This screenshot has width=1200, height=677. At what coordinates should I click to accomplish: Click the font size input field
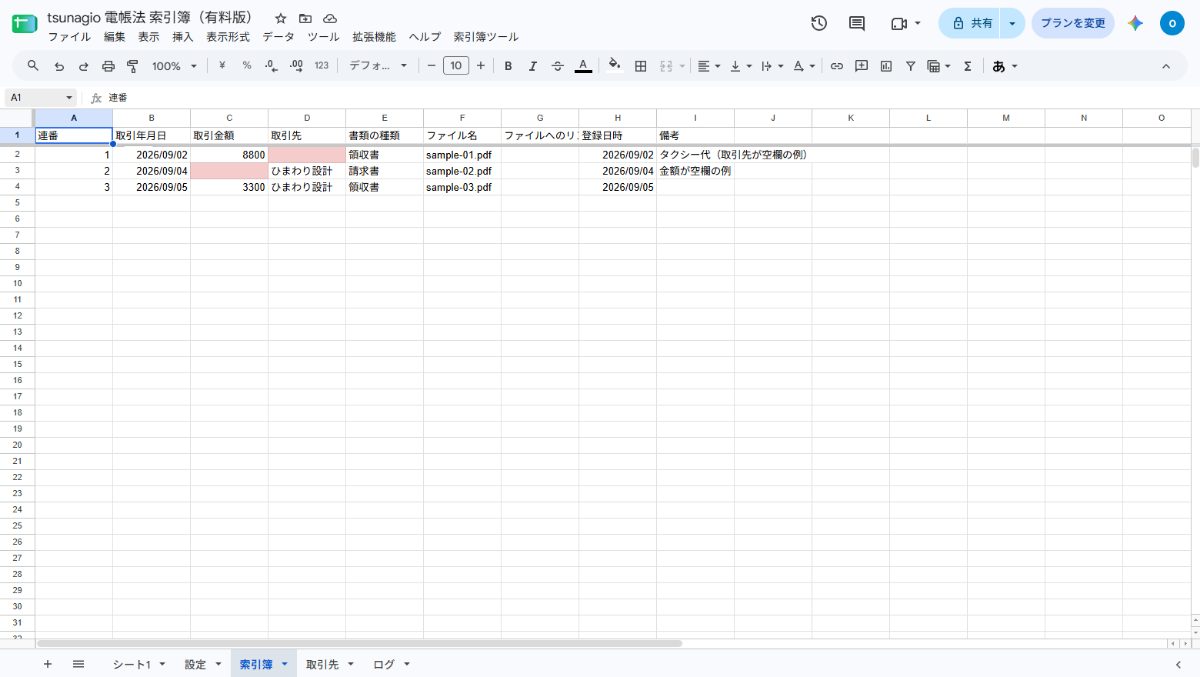[x=456, y=66]
